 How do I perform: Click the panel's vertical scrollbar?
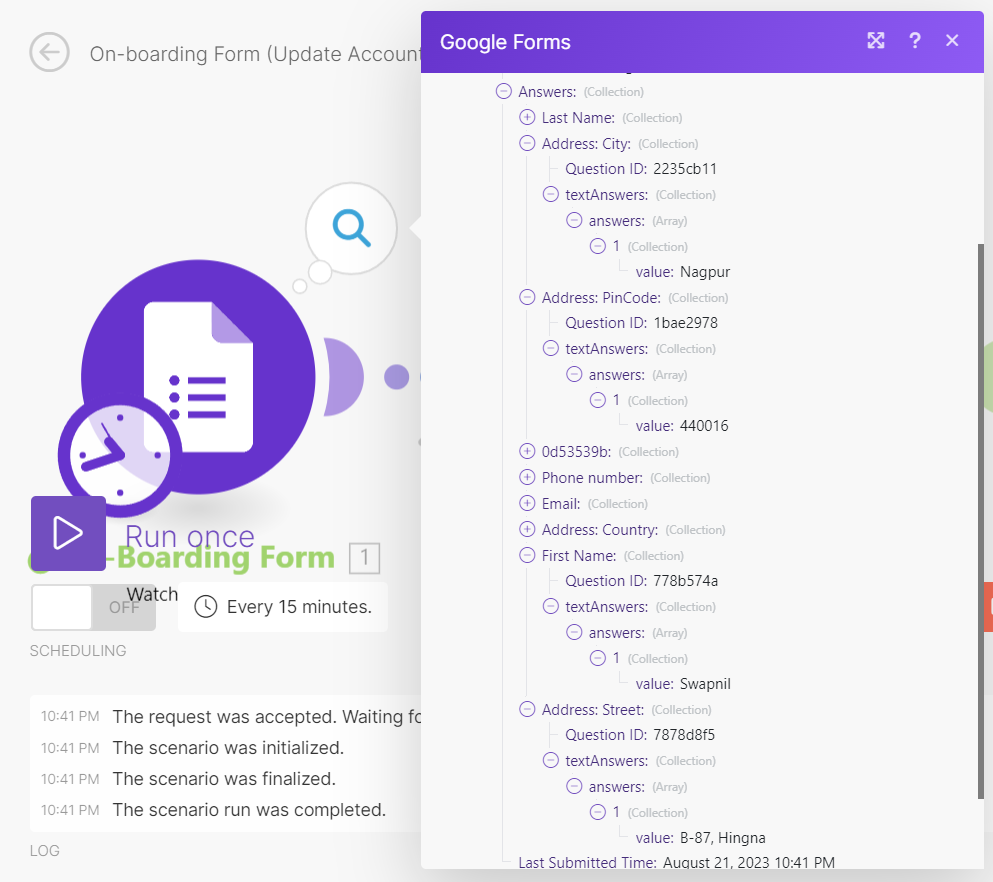pyautogui.click(x=980, y=520)
